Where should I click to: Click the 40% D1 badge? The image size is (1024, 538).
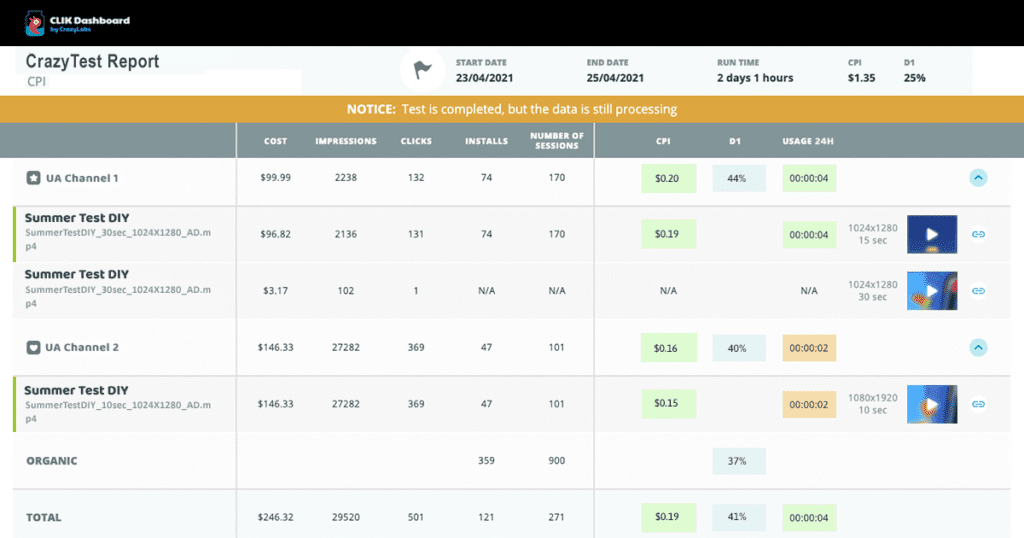(x=739, y=348)
